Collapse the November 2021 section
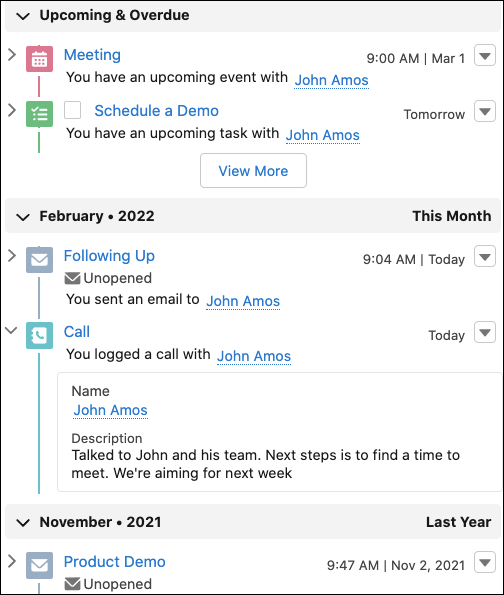The height and width of the screenshot is (595, 504). [23, 523]
